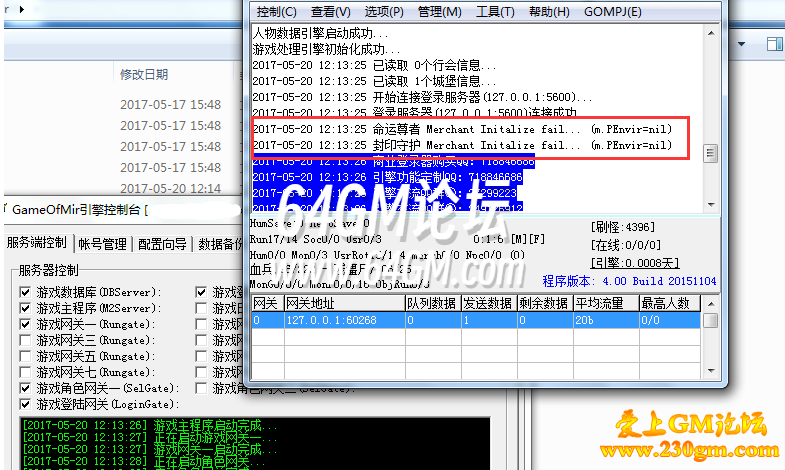The width and height of the screenshot is (785, 470).
Task: Enable 游戏网关五 (Rungate) checkbox
Action: [x=25, y=356]
